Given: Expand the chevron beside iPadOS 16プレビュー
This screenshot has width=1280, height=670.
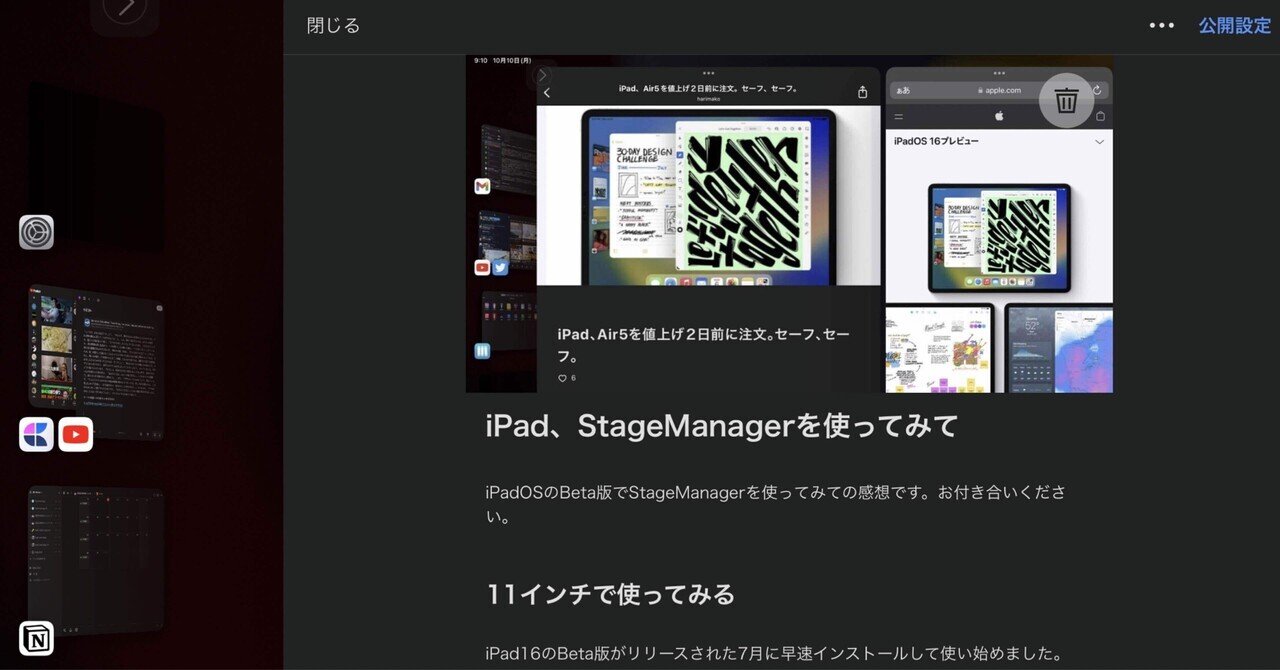Looking at the screenshot, I should pyautogui.click(x=1099, y=141).
